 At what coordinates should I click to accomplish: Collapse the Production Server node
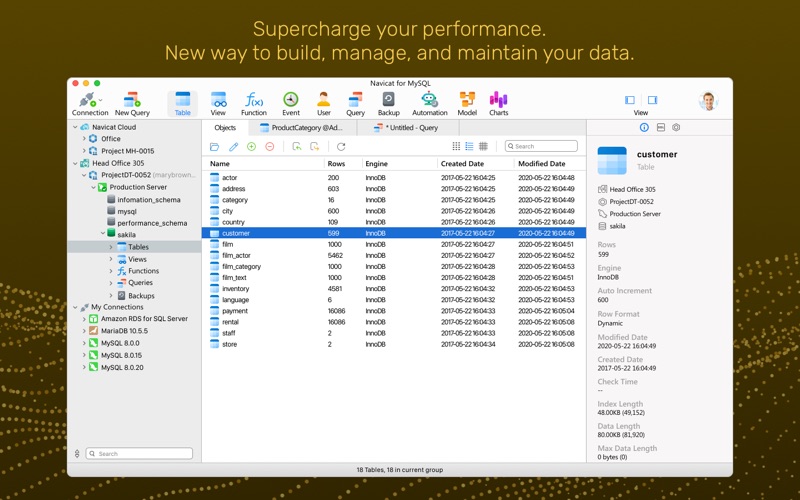93,187
